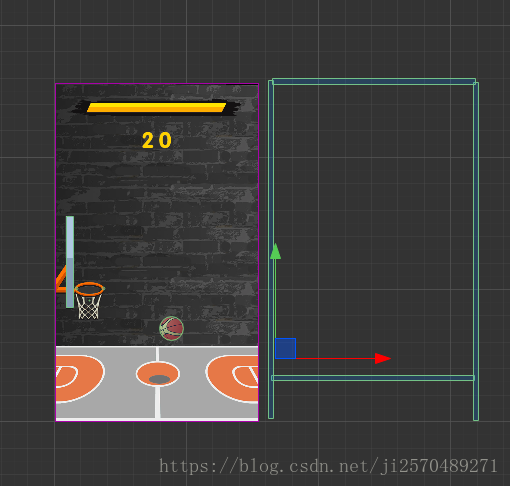Viewport: 510px width, 486px height.
Task: Select the top wall collider outline
Action: click(374, 81)
